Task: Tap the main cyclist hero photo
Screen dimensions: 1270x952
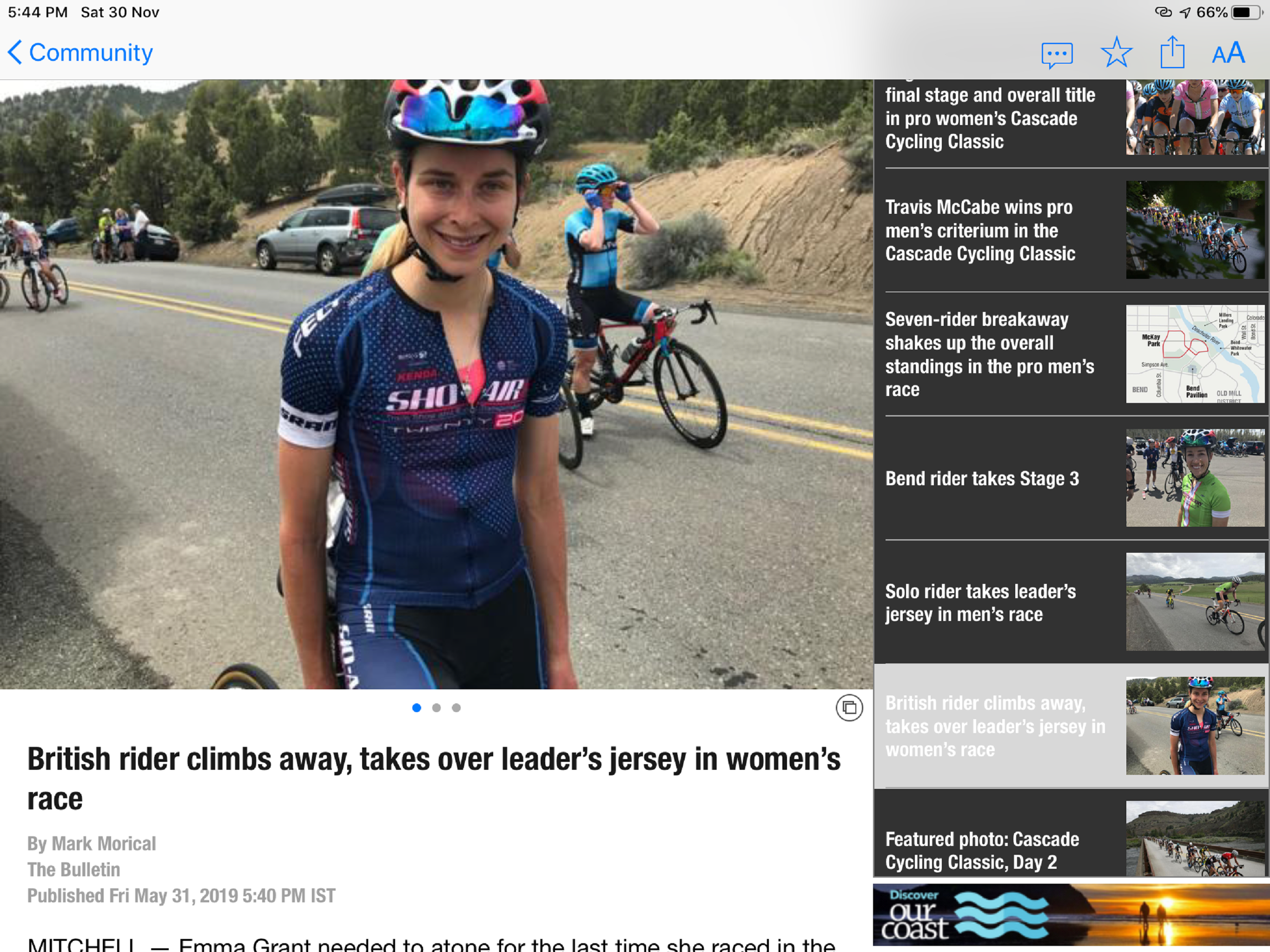Action: tap(437, 384)
